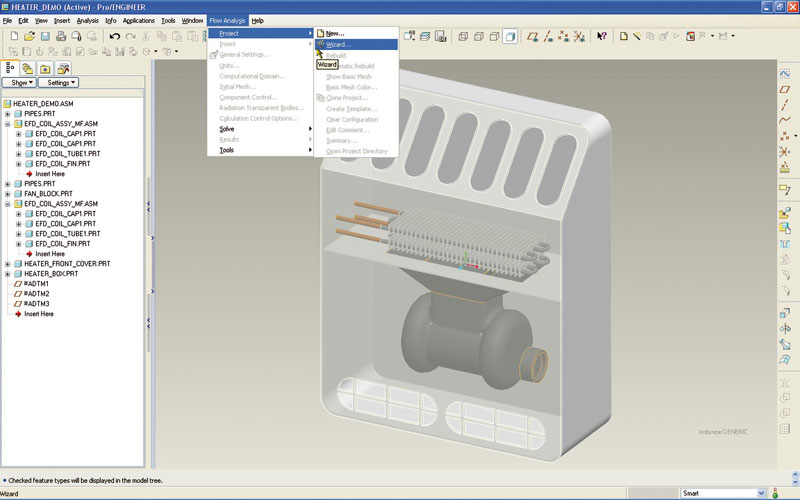
Task: Toggle coordinate systems display
Action: [x=579, y=36]
